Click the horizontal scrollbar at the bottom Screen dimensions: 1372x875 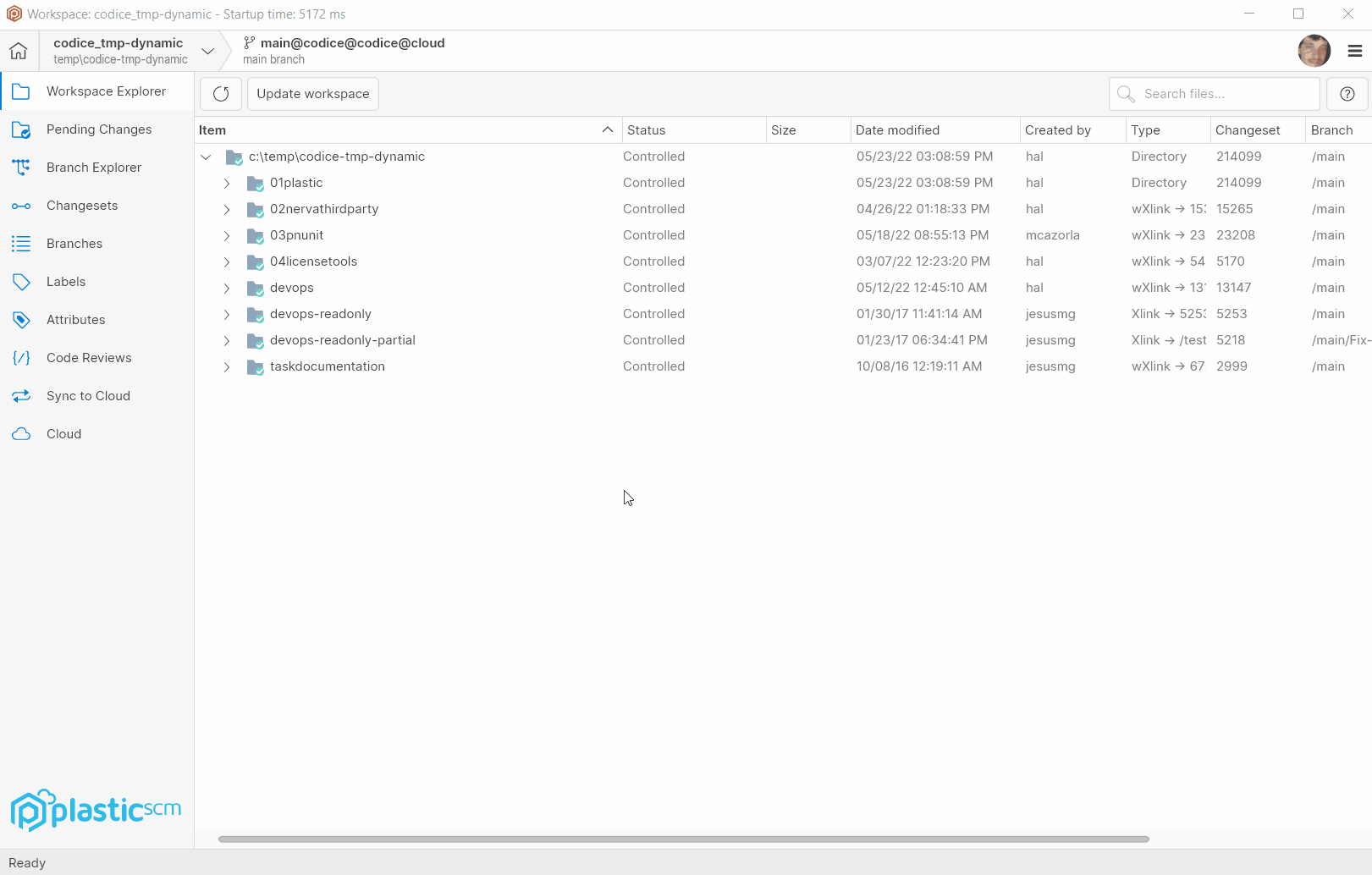click(684, 839)
